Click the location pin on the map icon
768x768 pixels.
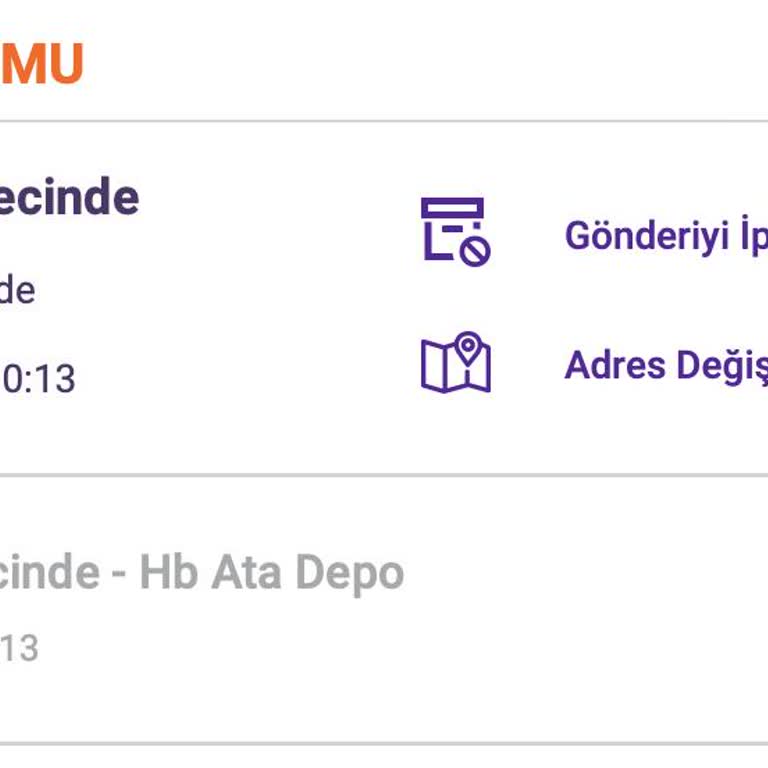coord(467,348)
